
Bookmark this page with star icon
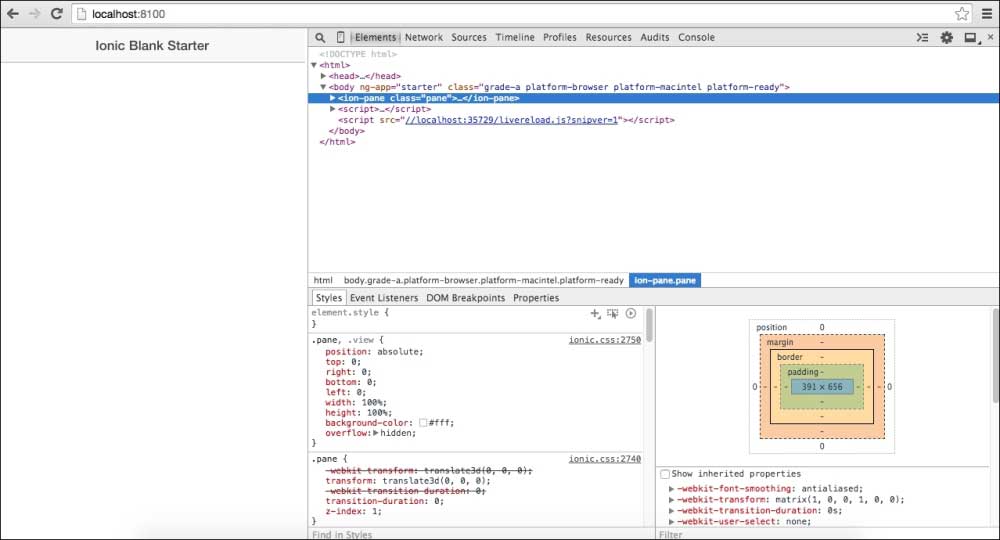pos(962,14)
